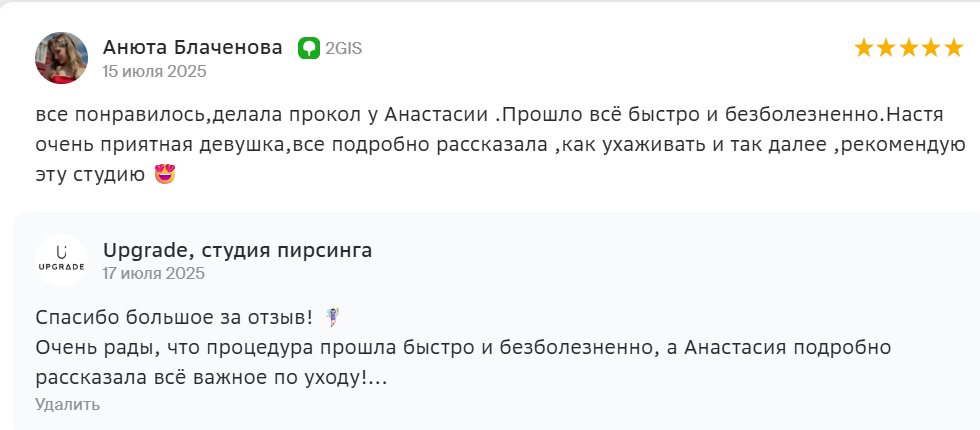The height and width of the screenshot is (430, 980).
Task: Click the Удалить link under the reply
Action: coord(67,404)
